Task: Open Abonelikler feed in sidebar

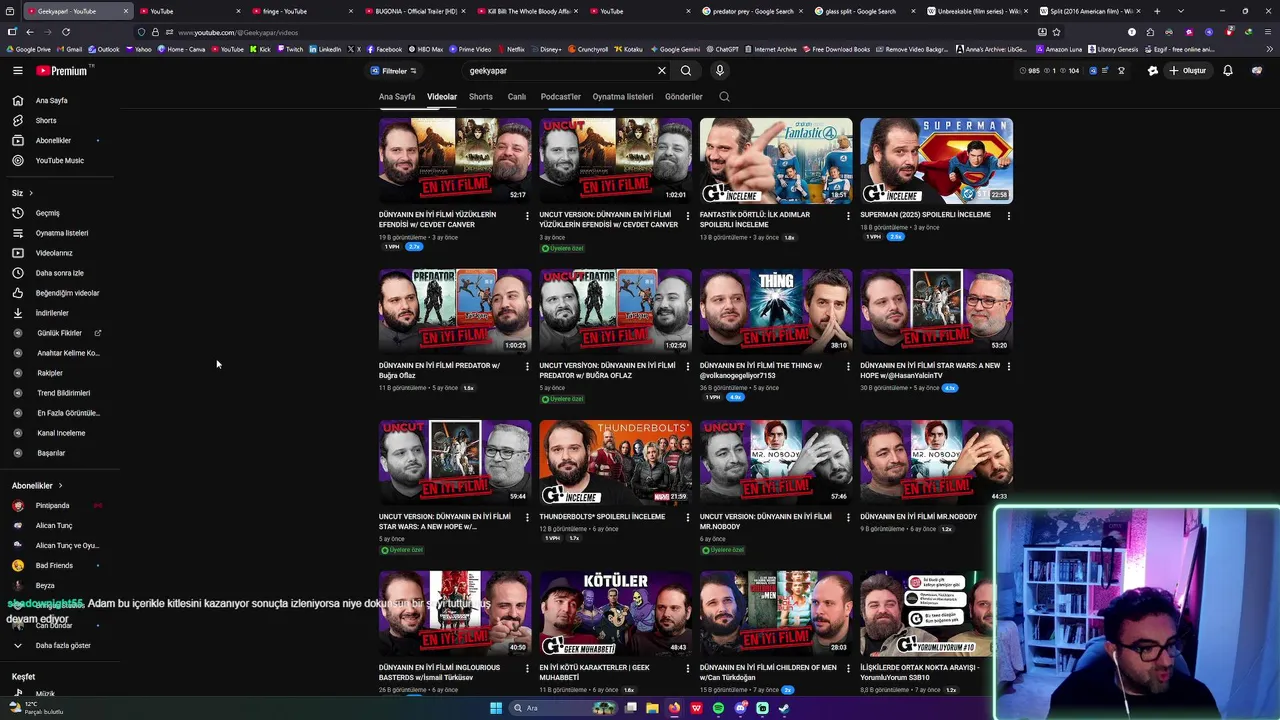Action: (53, 140)
